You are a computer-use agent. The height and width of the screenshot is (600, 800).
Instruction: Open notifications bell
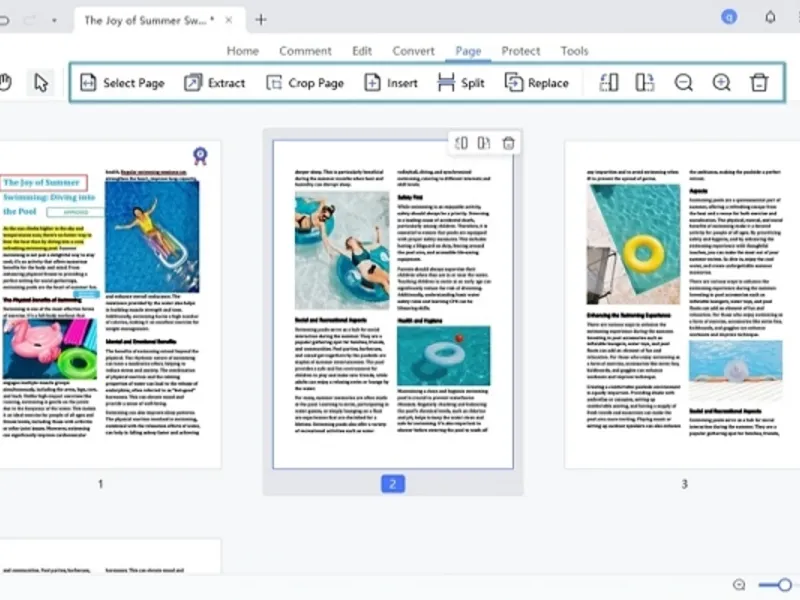pyautogui.click(x=770, y=17)
